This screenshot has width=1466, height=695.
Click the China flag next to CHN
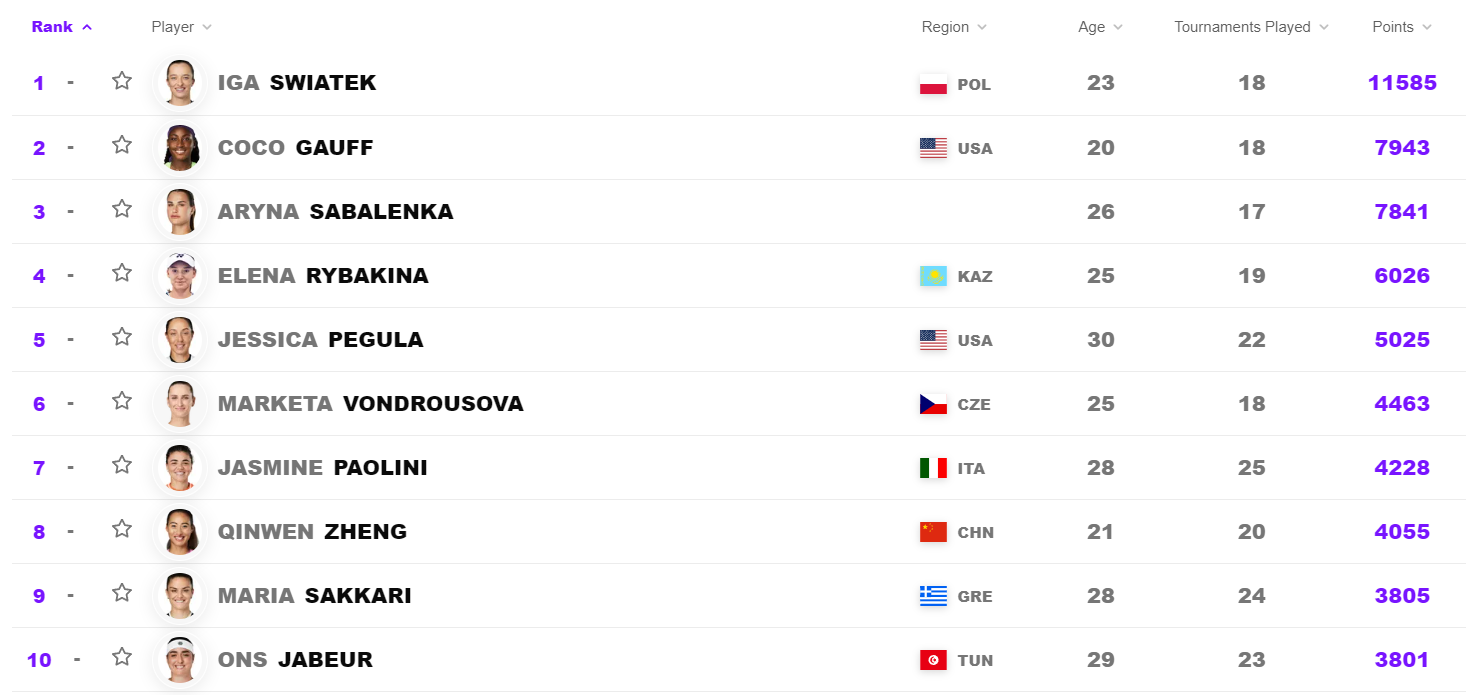(x=933, y=532)
